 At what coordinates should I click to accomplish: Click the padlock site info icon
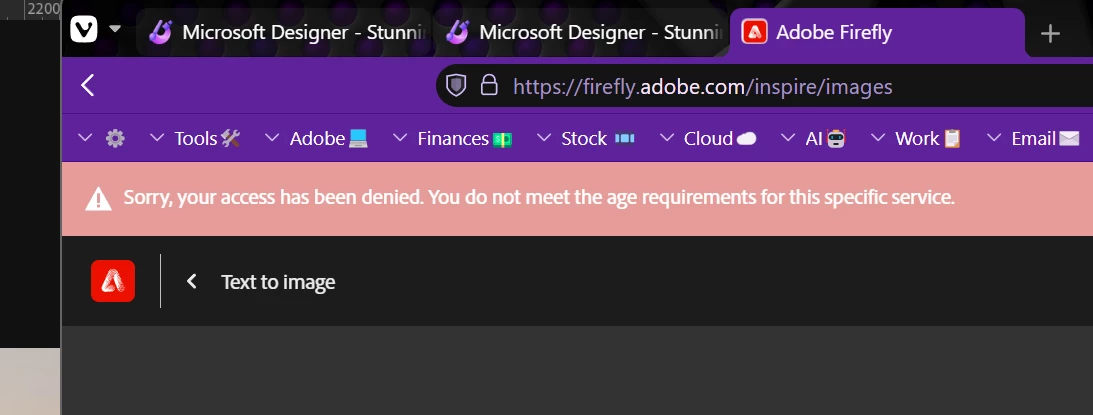coord(489,86)
